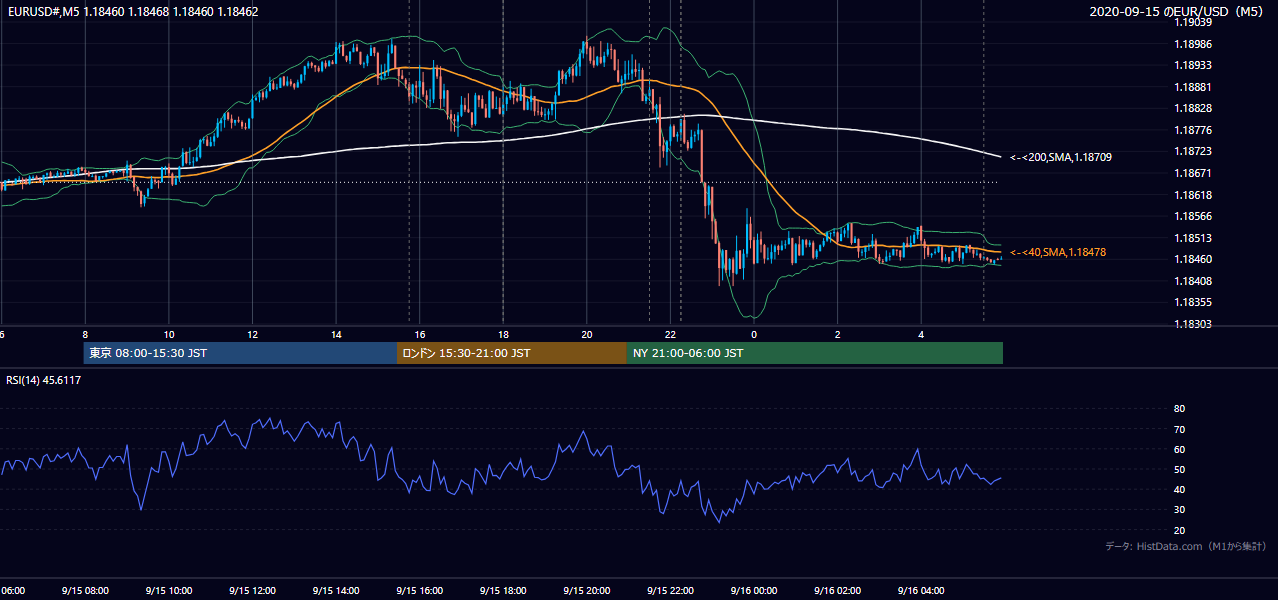The height and width of the screenshot is (600, 1278).
Task: Select the 9/16 00:00 time axis label
Action: (753, 591)
